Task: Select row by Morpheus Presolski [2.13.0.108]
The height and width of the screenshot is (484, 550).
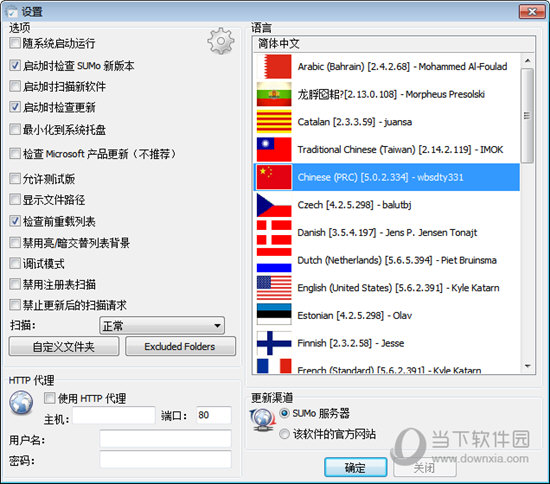Action: click(x=387, y=94)
